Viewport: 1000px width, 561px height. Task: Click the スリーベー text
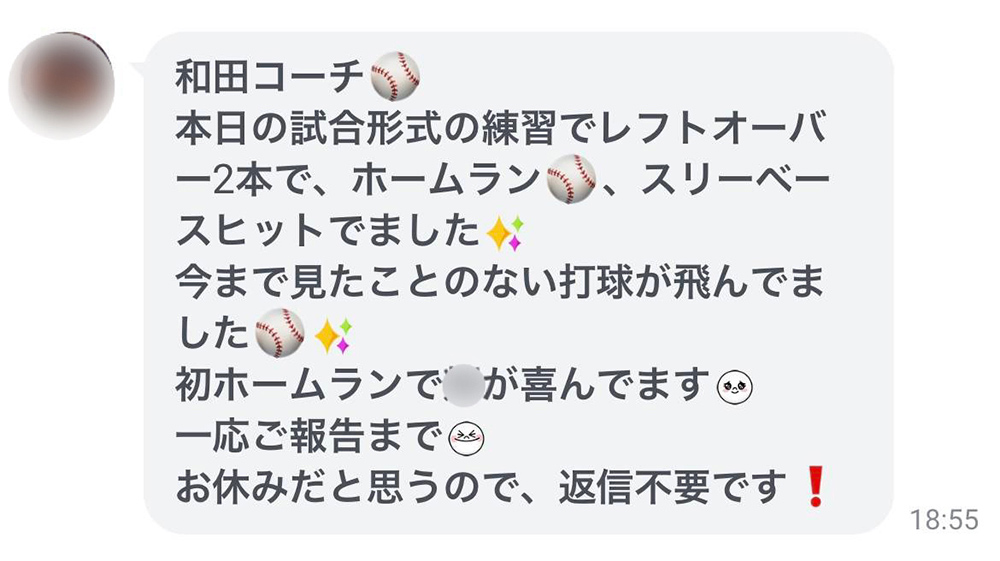click(x=735, y=180)
